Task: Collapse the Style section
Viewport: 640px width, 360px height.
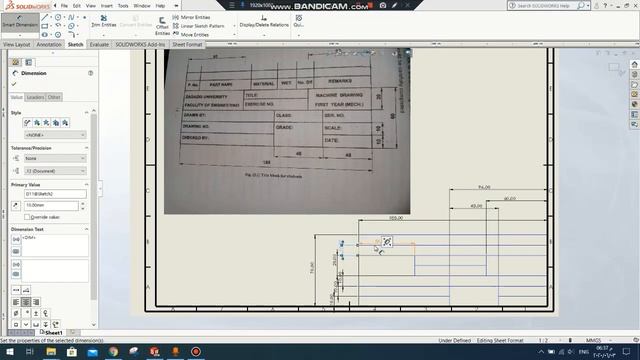Action: tap(87, 113)
